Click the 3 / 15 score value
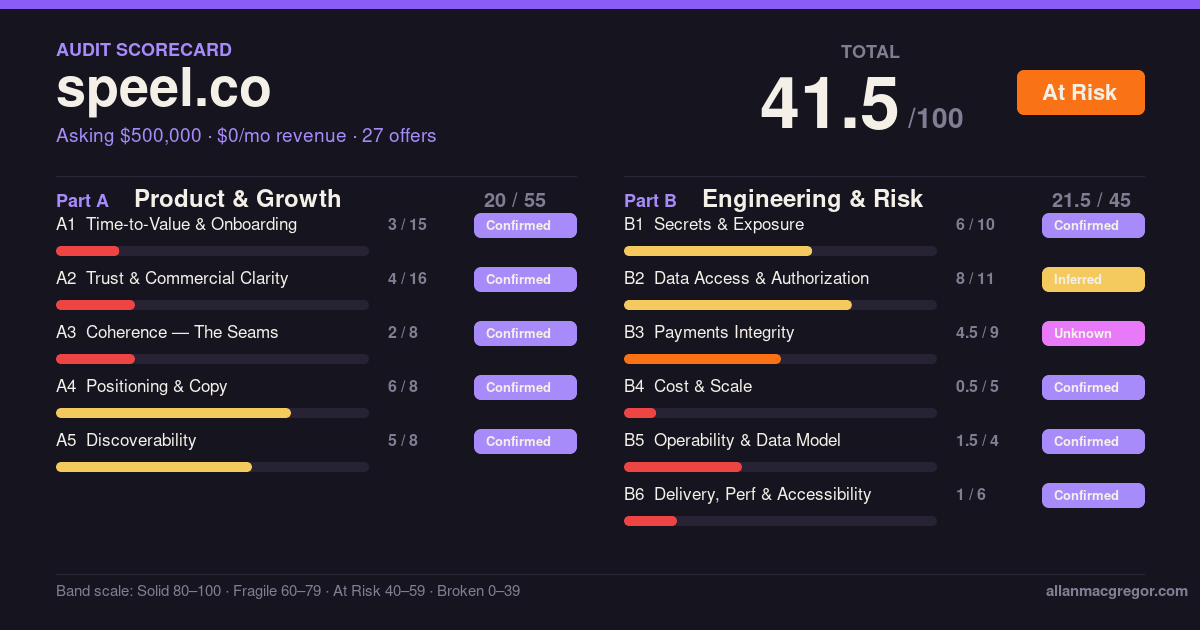The image size is (1200, 630). 407,225
